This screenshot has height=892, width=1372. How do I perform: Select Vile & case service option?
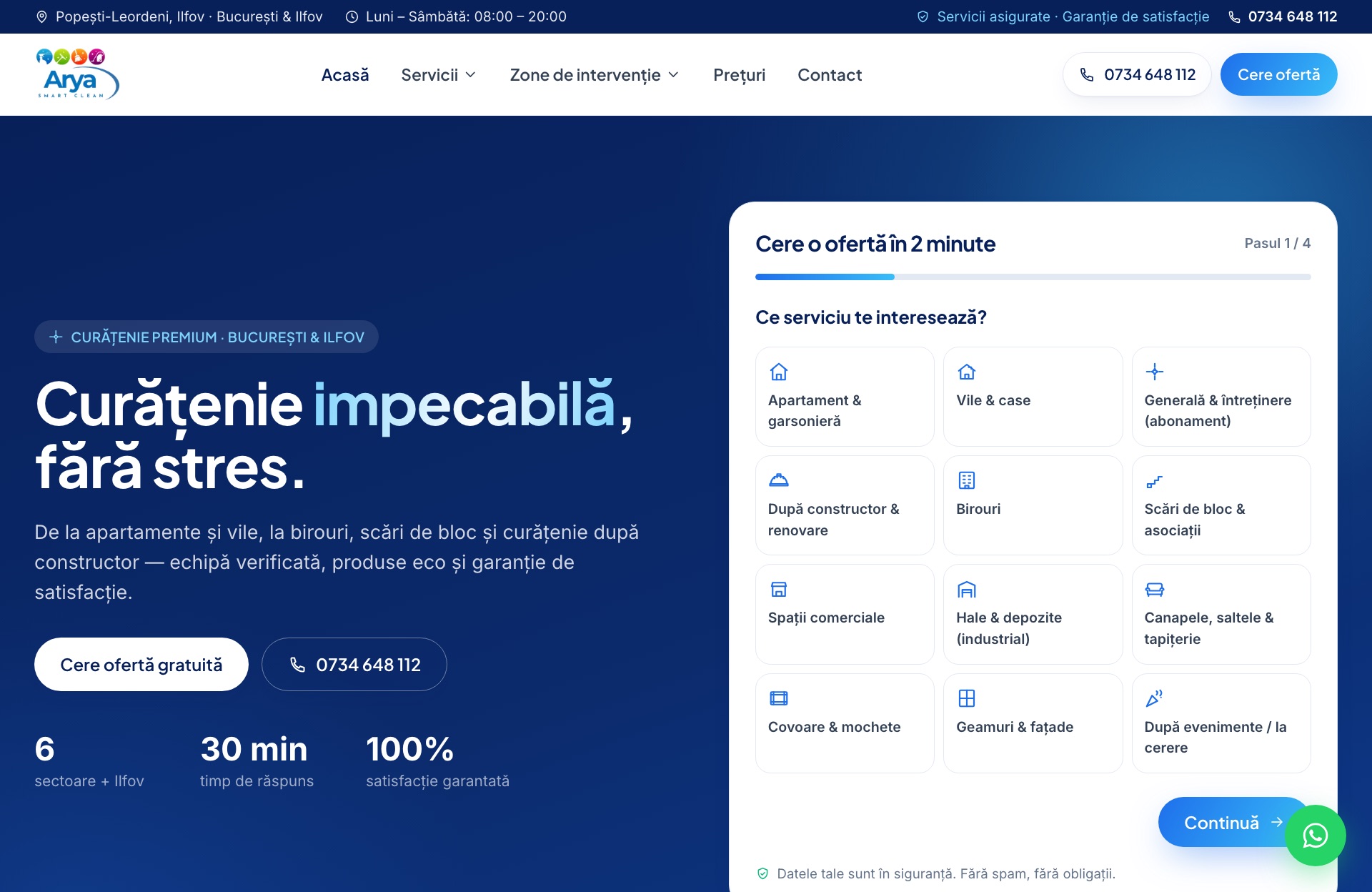point(1033,397)
